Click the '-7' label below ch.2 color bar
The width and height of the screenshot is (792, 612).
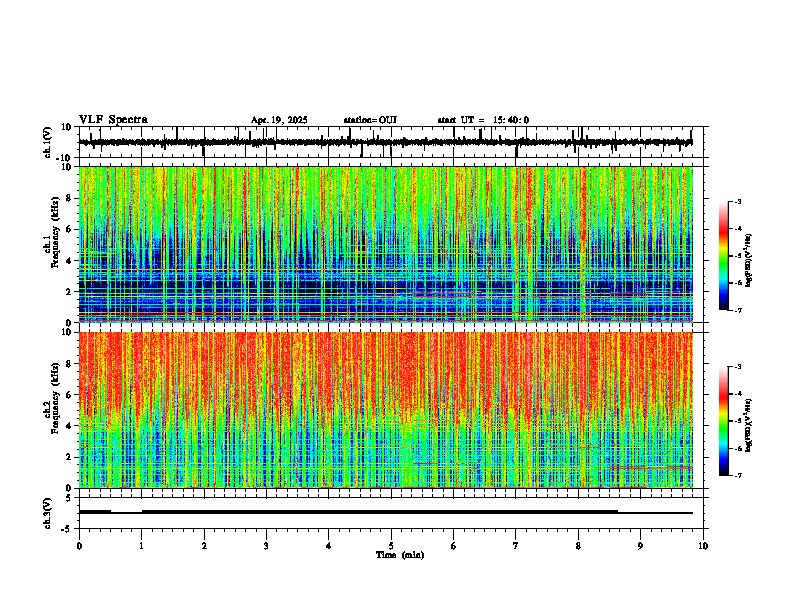tap(737, 476)
